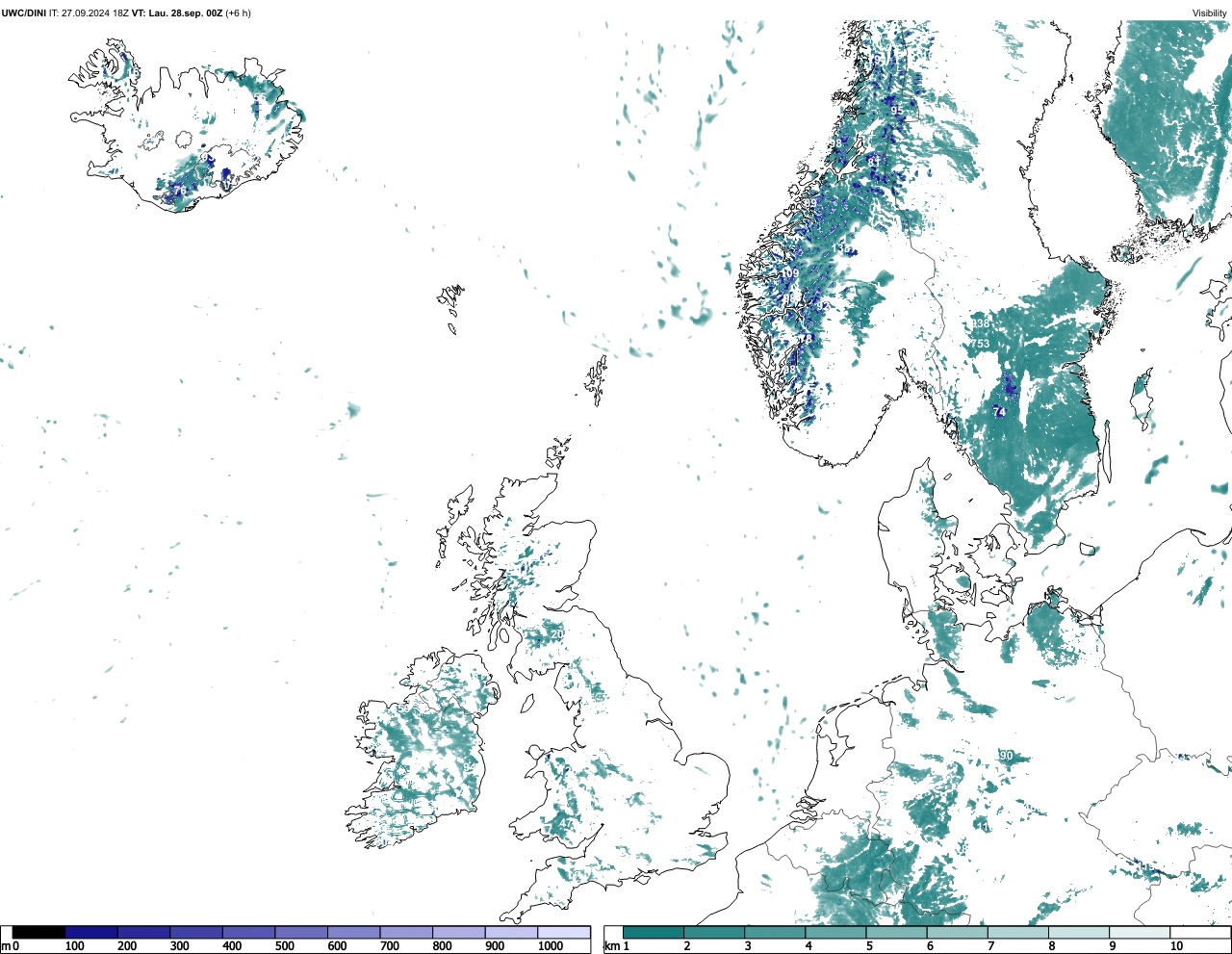Viewport: 1232px width, 954px height.
Task: Click the '10' tick label on the kilometer scale
Action: point(1176,946)
